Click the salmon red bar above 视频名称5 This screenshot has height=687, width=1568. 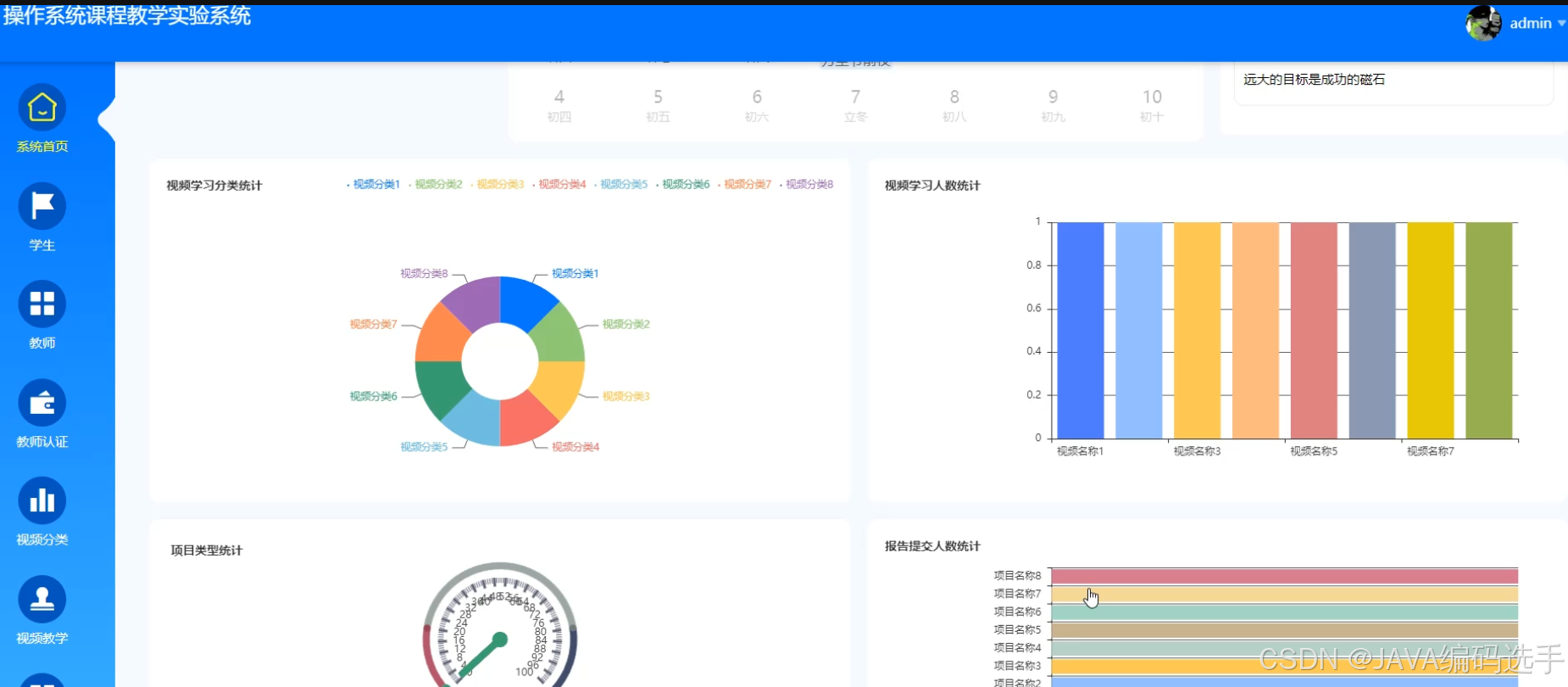[1314, 331]
